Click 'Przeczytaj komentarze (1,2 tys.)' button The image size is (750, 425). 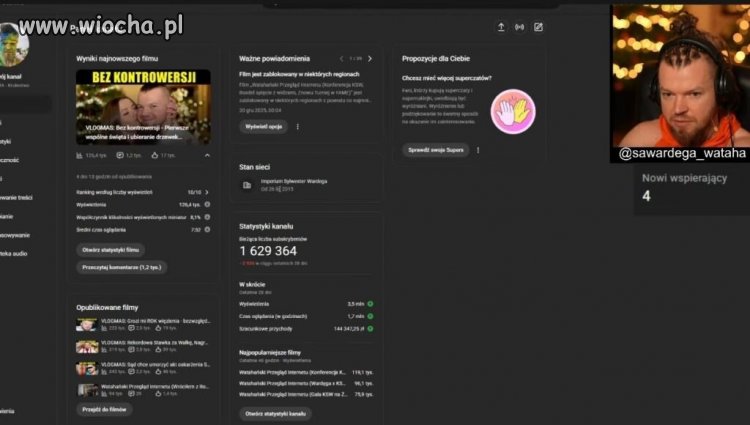tap(121, 267)
